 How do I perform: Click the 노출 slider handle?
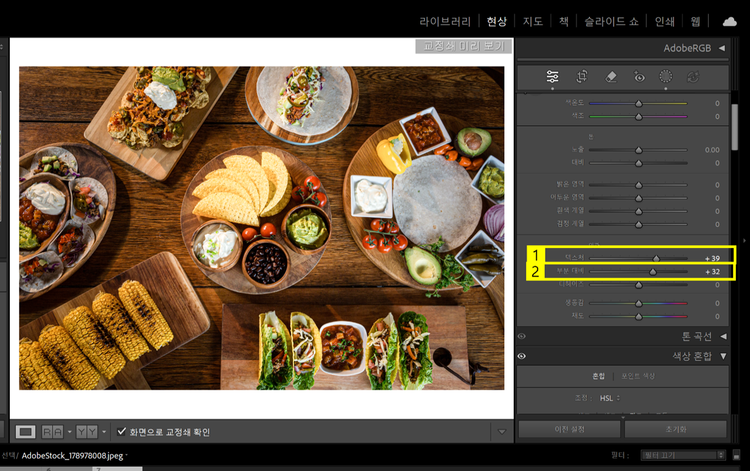click(639, 150)
